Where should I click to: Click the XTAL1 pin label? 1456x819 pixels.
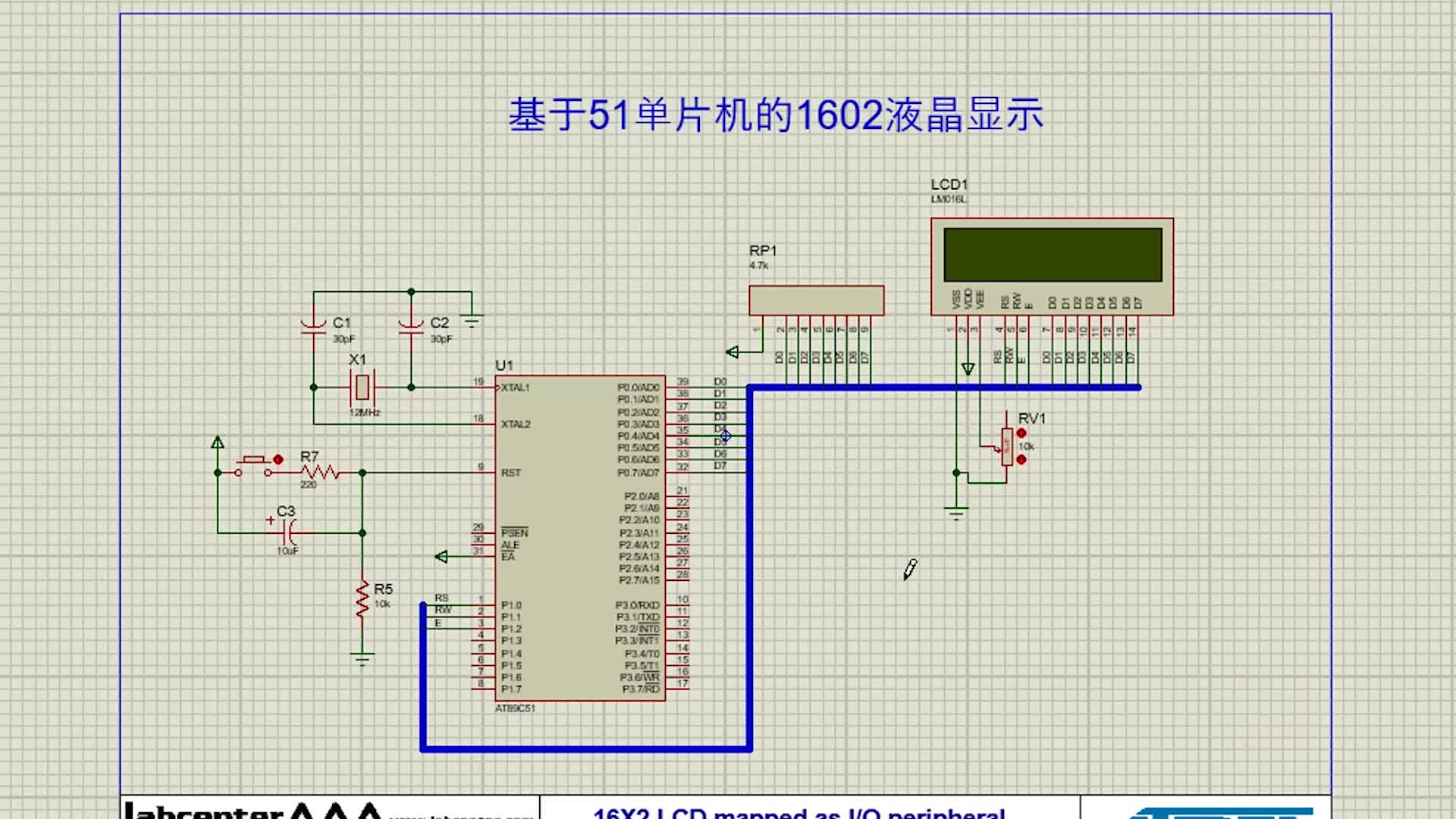point(515,388)
